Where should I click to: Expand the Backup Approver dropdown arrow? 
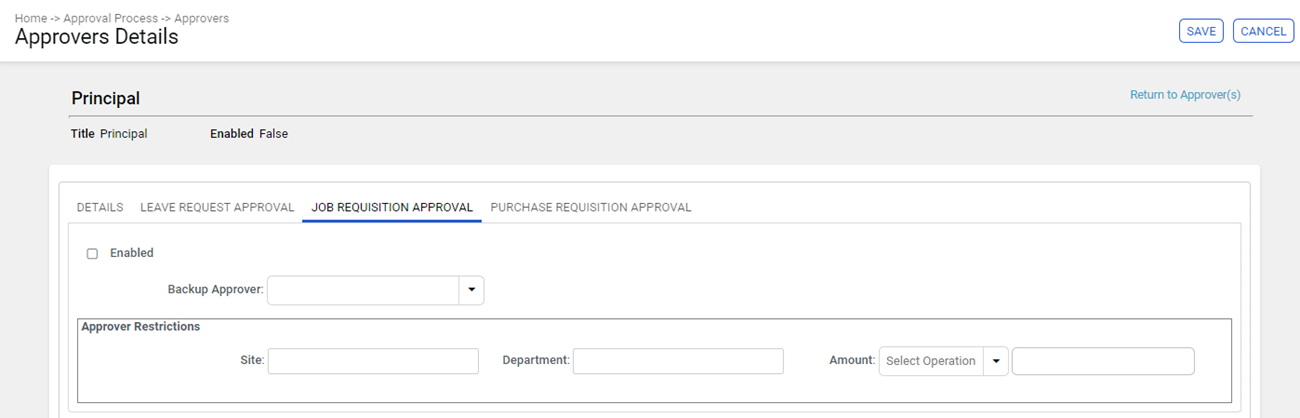coord(471,290)
